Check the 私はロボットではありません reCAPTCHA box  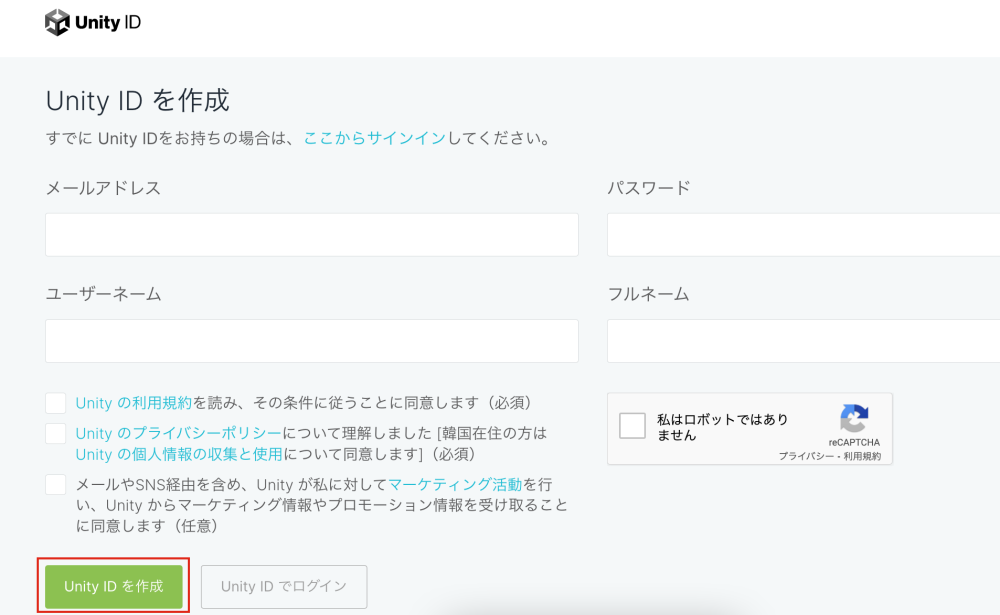[632, 426]
